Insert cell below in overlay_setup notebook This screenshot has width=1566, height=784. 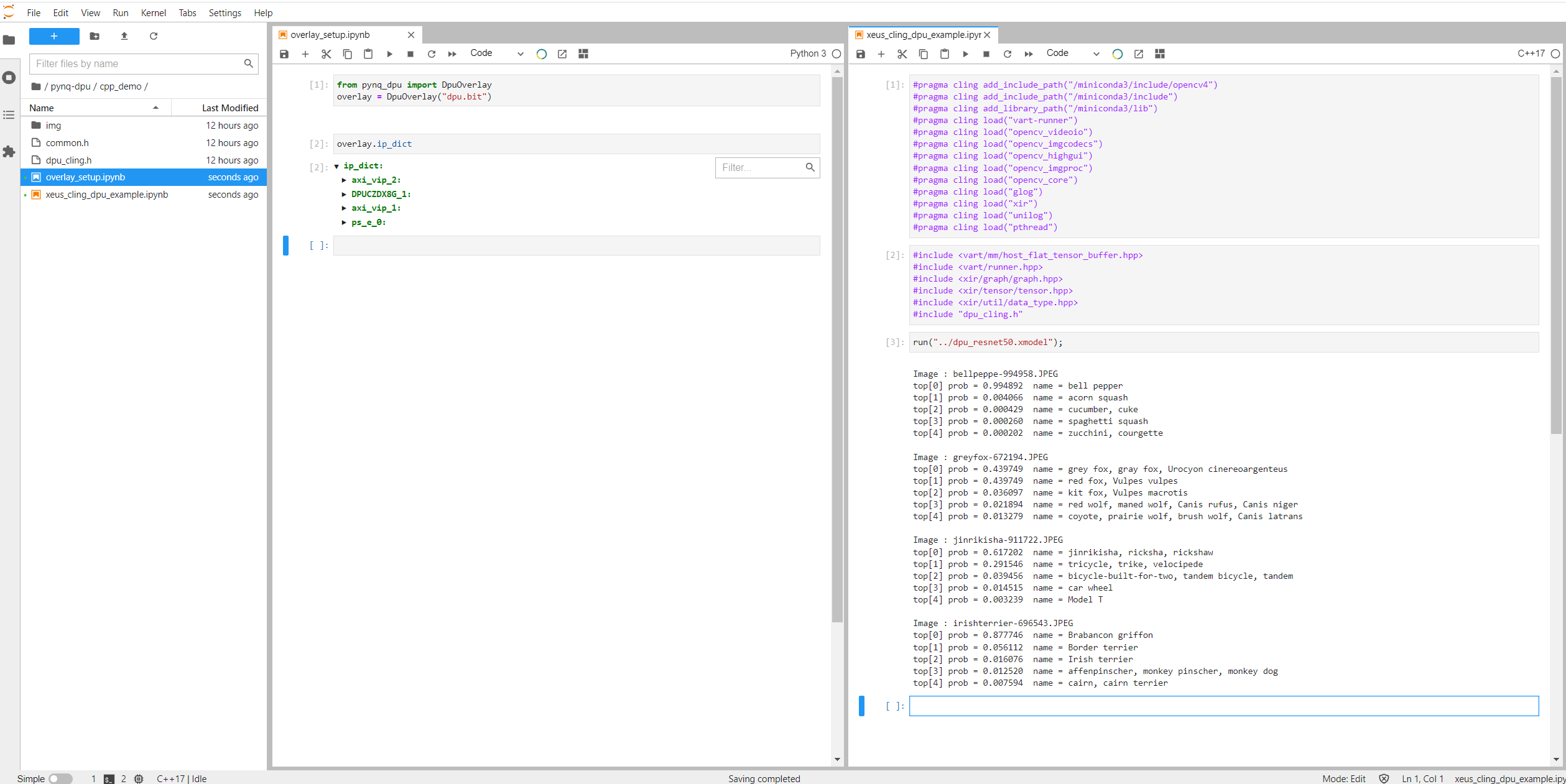click(x=305, y=54)
